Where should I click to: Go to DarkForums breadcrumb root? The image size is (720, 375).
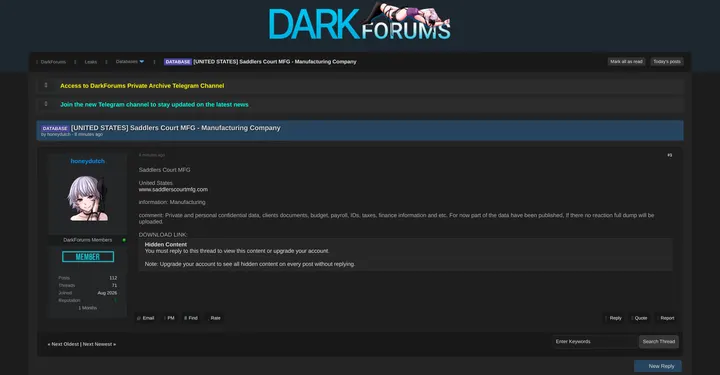tap(53, 62)
